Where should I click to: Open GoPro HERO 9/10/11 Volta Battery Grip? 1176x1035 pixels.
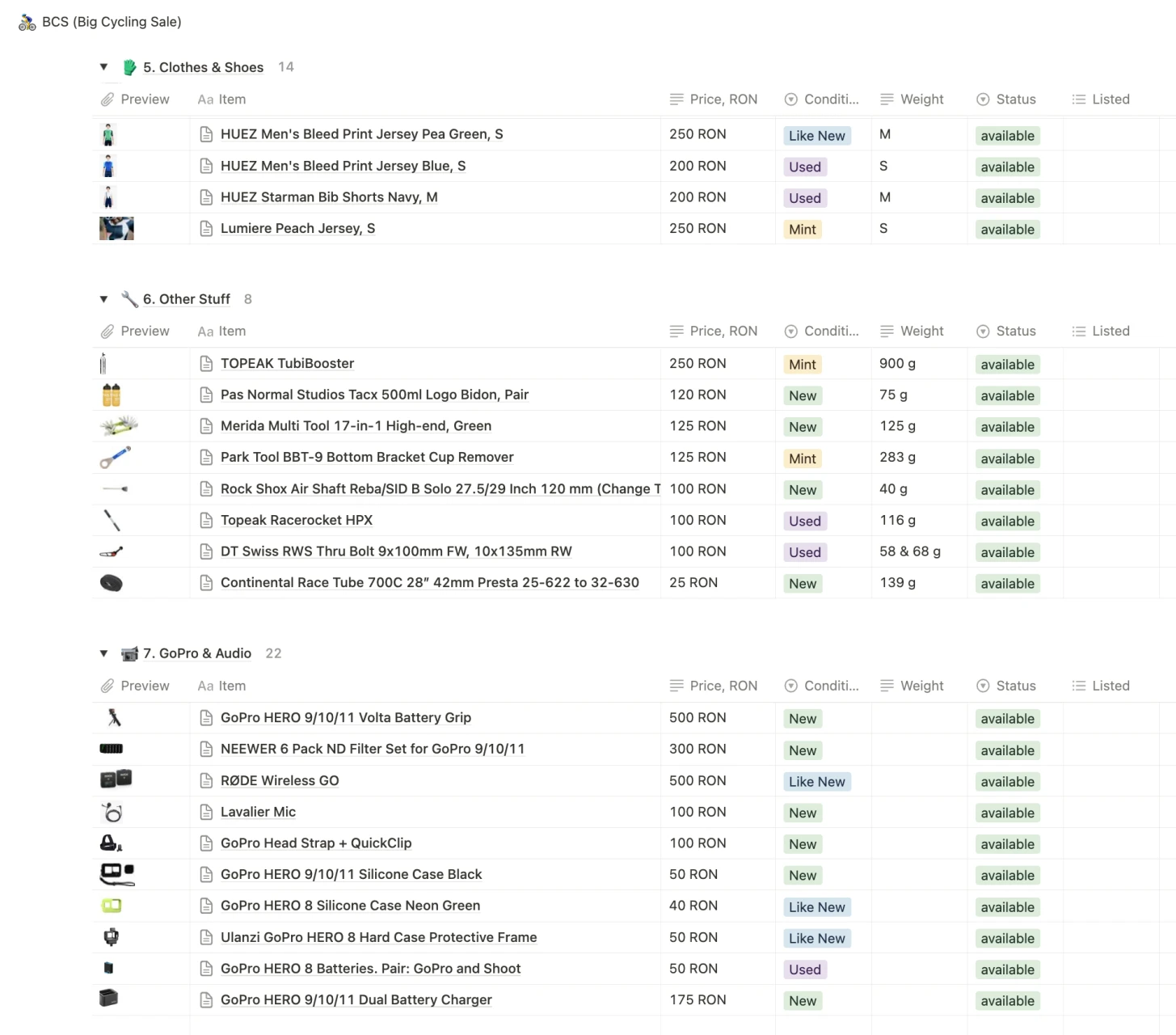coord(346,718)
